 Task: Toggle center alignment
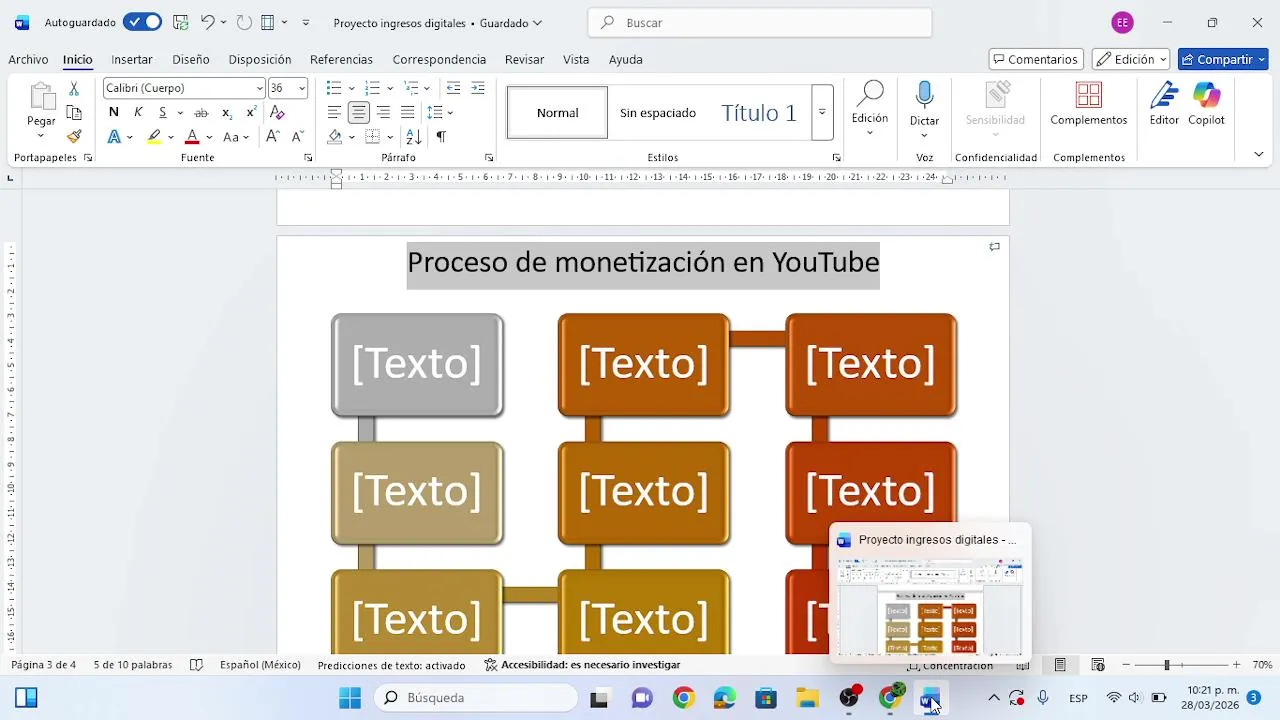[x=359, y=113]
